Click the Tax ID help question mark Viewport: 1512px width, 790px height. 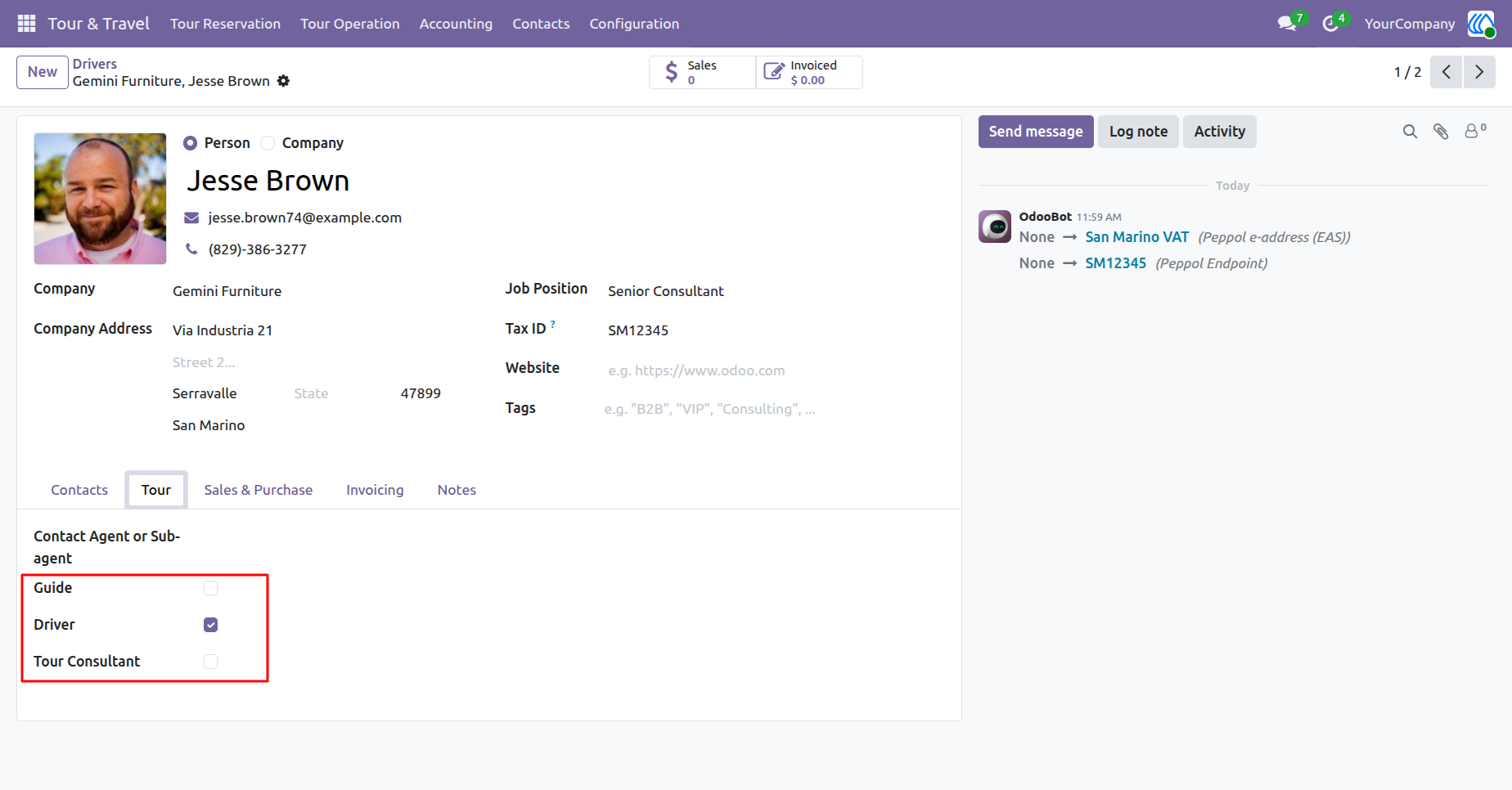(553, 325)
